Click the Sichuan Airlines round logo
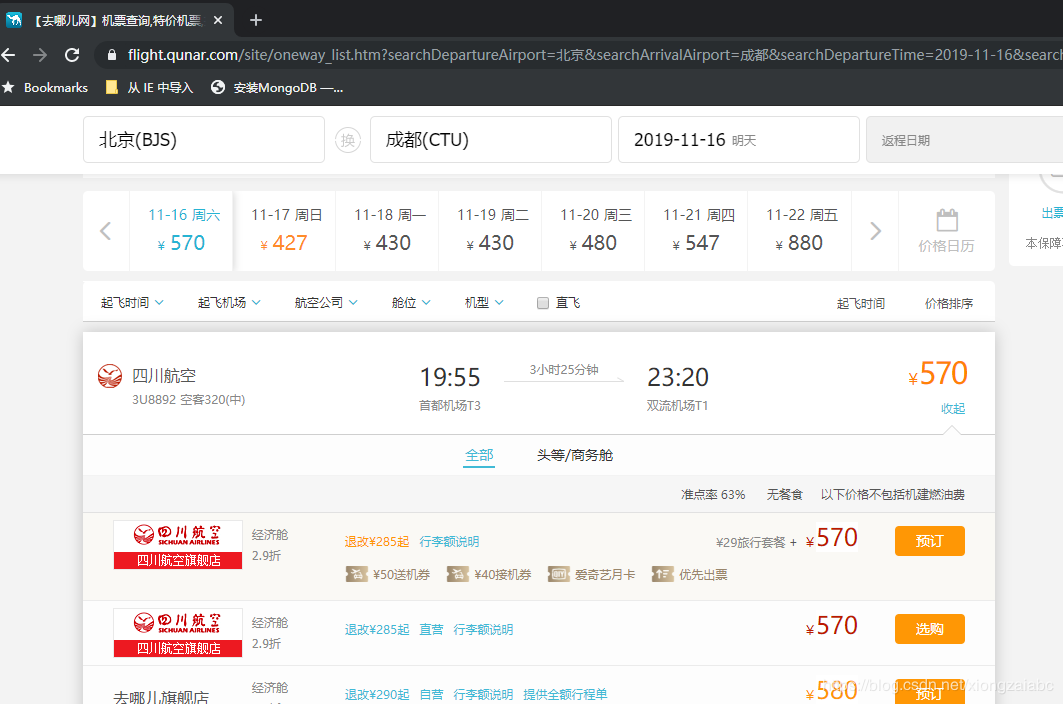 point(110,376)
